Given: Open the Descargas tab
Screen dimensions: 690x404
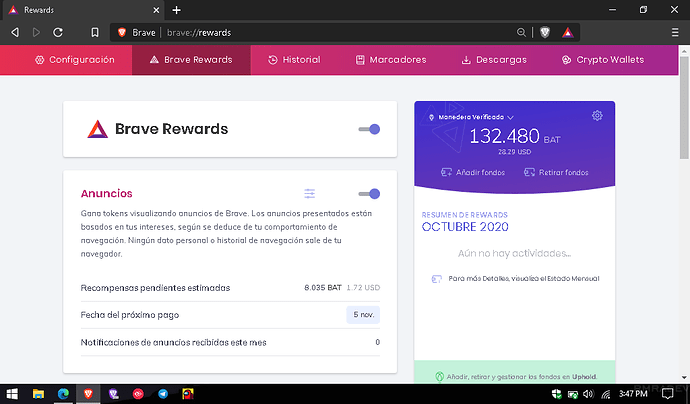Looking at the screenshot, I should (494, 60).
